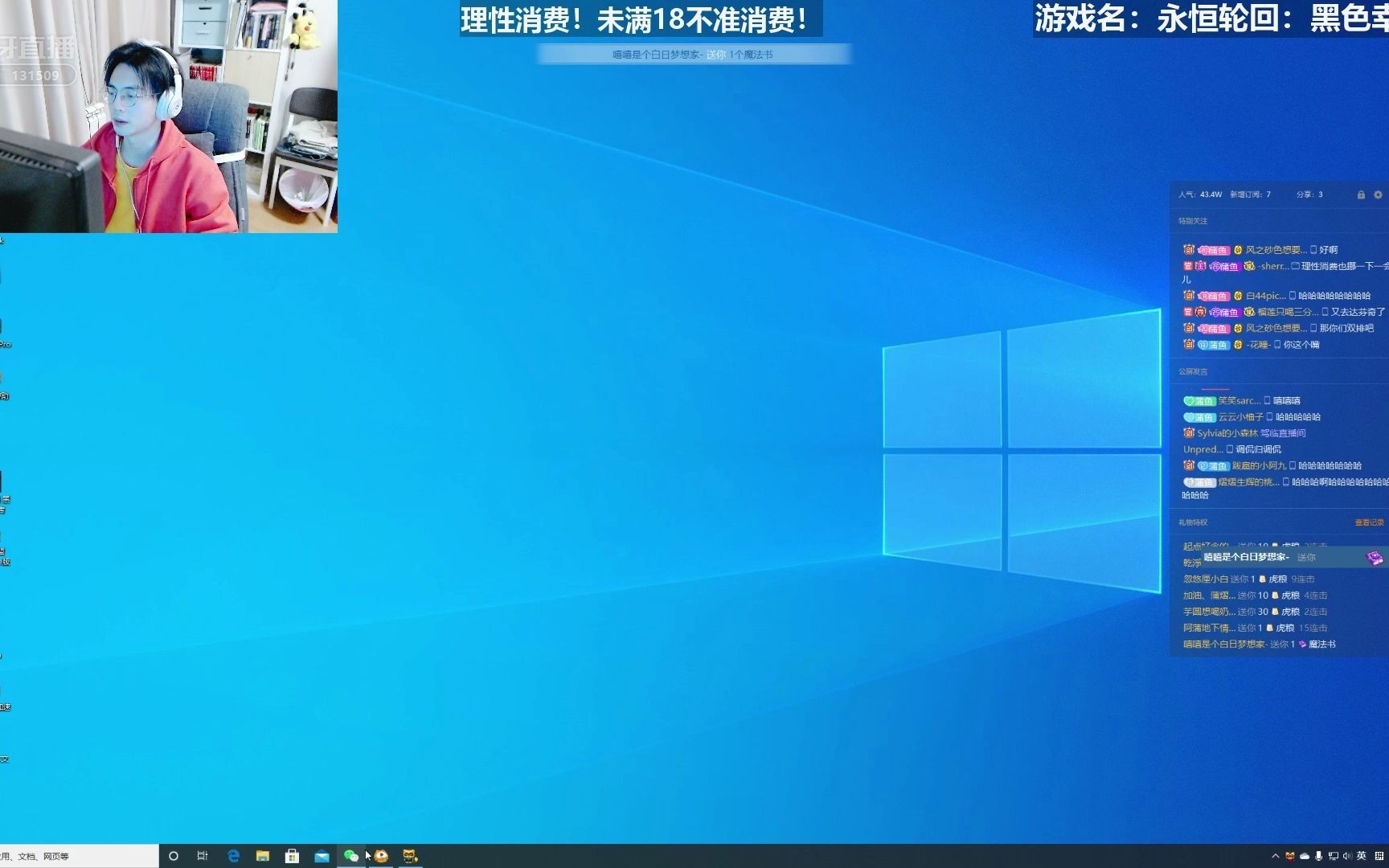
Task: Open File Explorer from taskbar
Action: coord(263,856)
